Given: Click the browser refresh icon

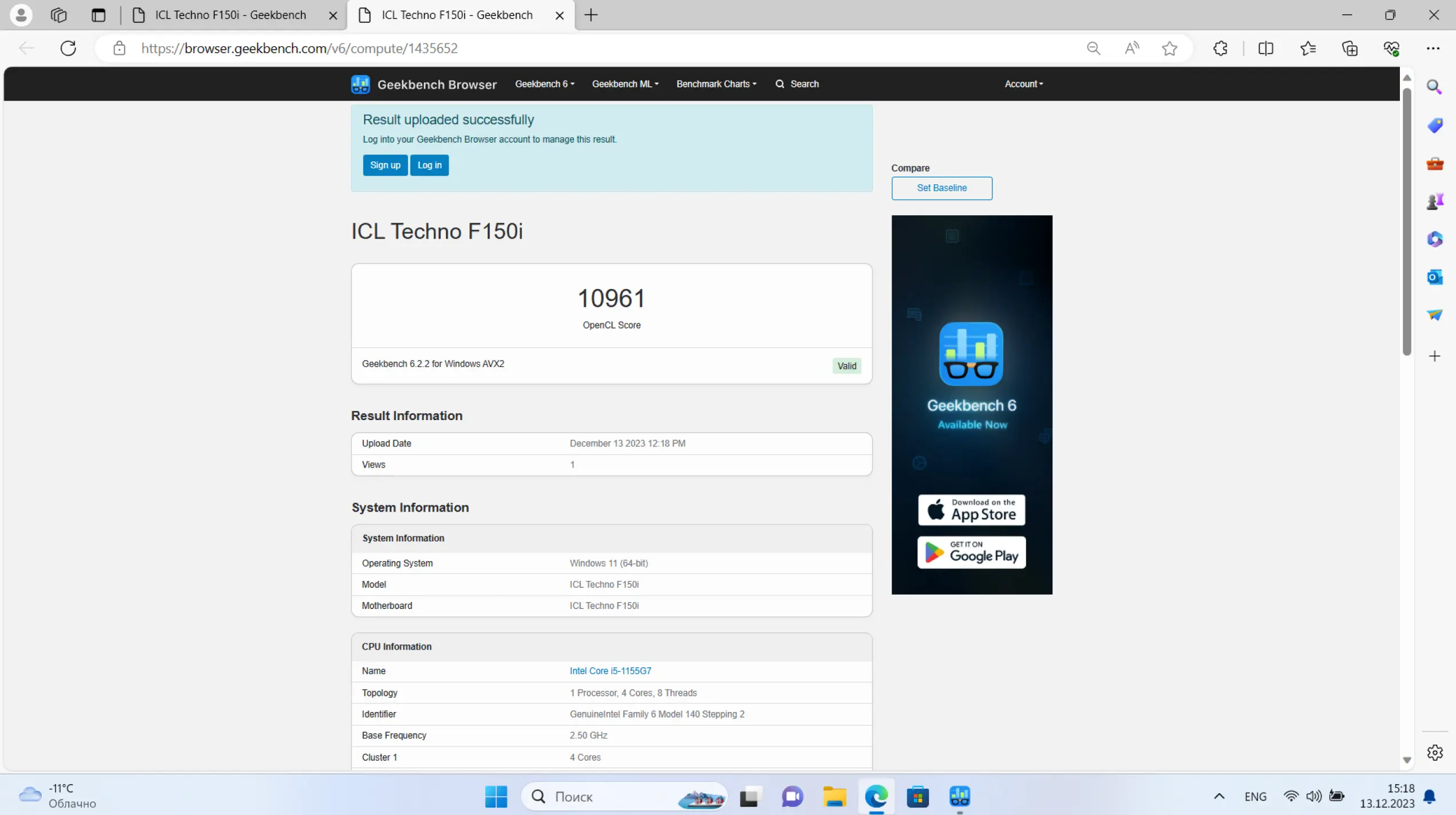Looking at the screenshot, I should click(68, 48).
